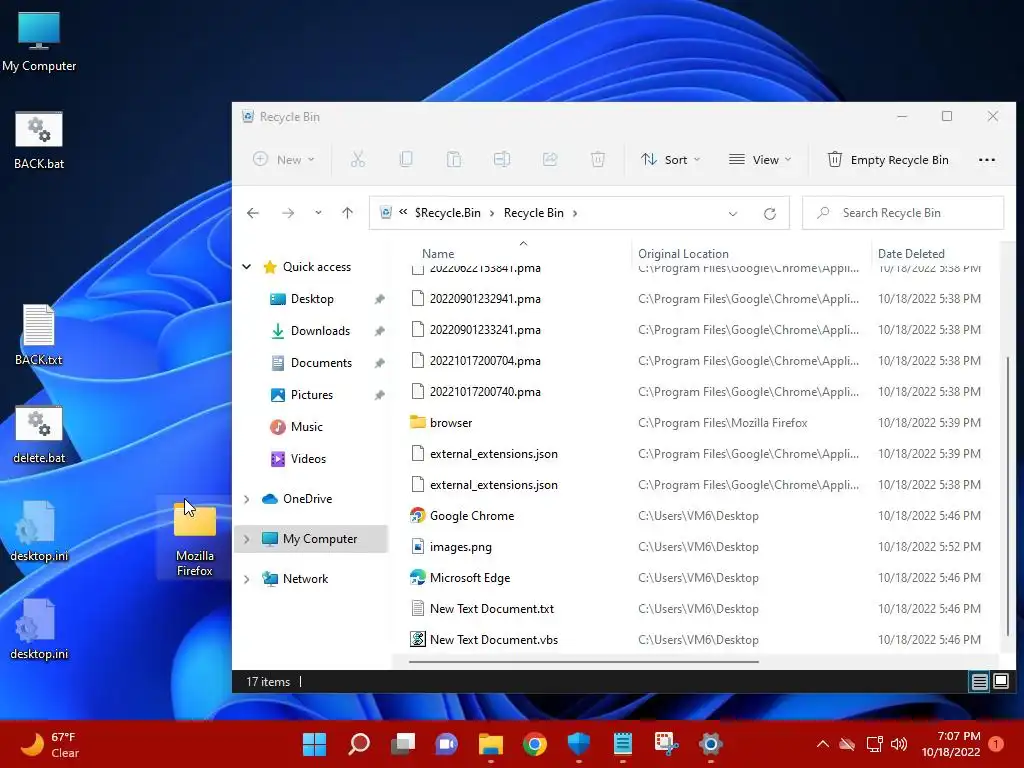Switch to details view layout icon

[x=980, y=682]
